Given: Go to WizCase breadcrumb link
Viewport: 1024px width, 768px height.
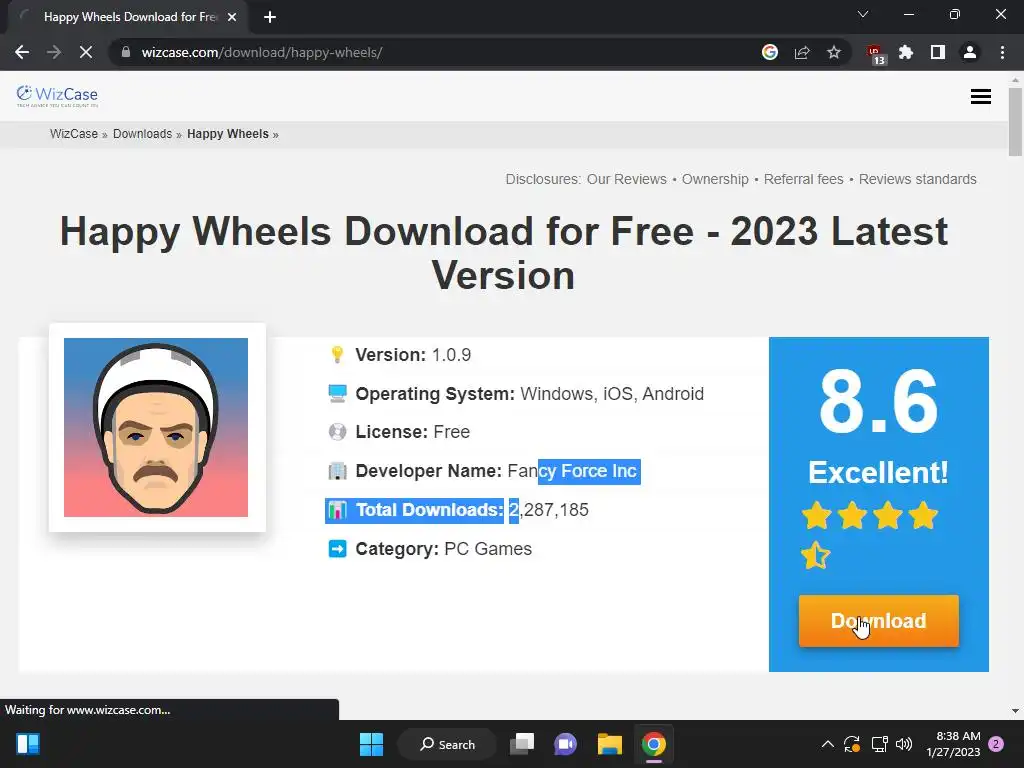Looking at the screenshot, I should pos(74,134).
